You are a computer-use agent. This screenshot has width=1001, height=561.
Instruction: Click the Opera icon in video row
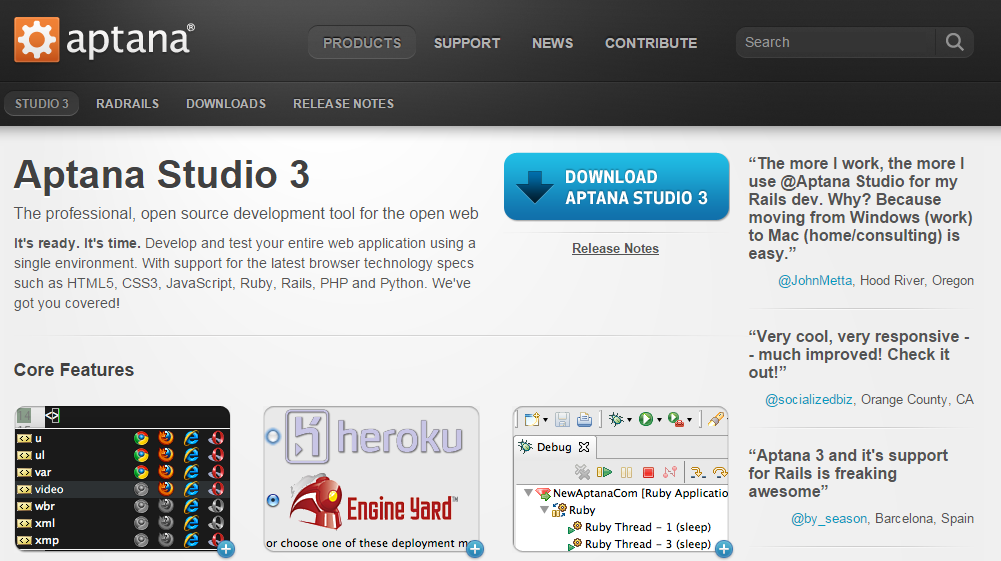point(216,489)
